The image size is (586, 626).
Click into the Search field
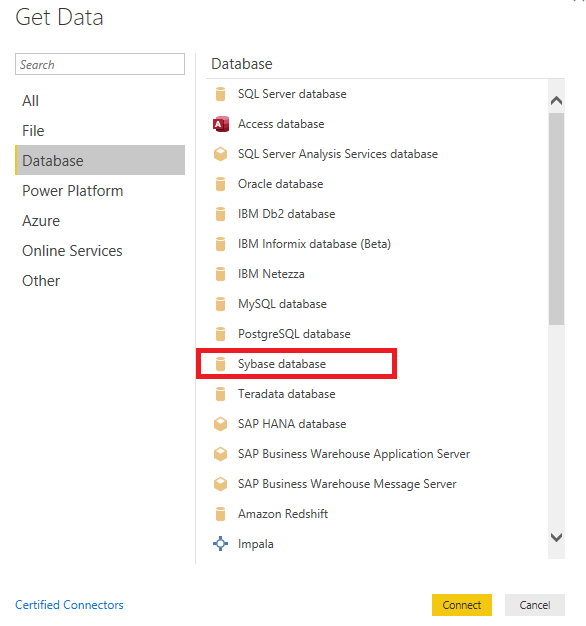(100, 64)
